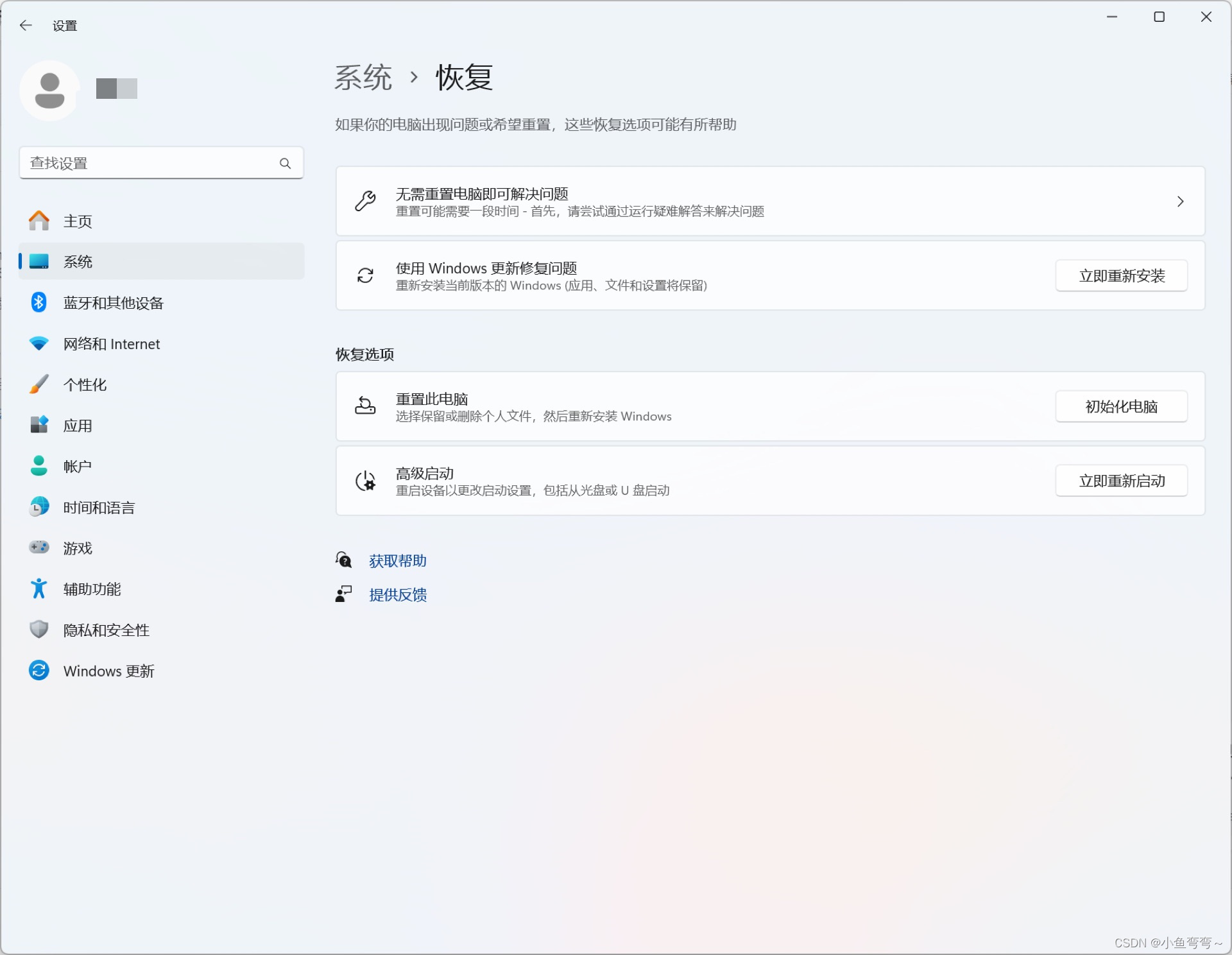Select 帐户 label in sidebar
Image resolution: width=1232 pixels, height=955 pixels.
click(78, 467)
